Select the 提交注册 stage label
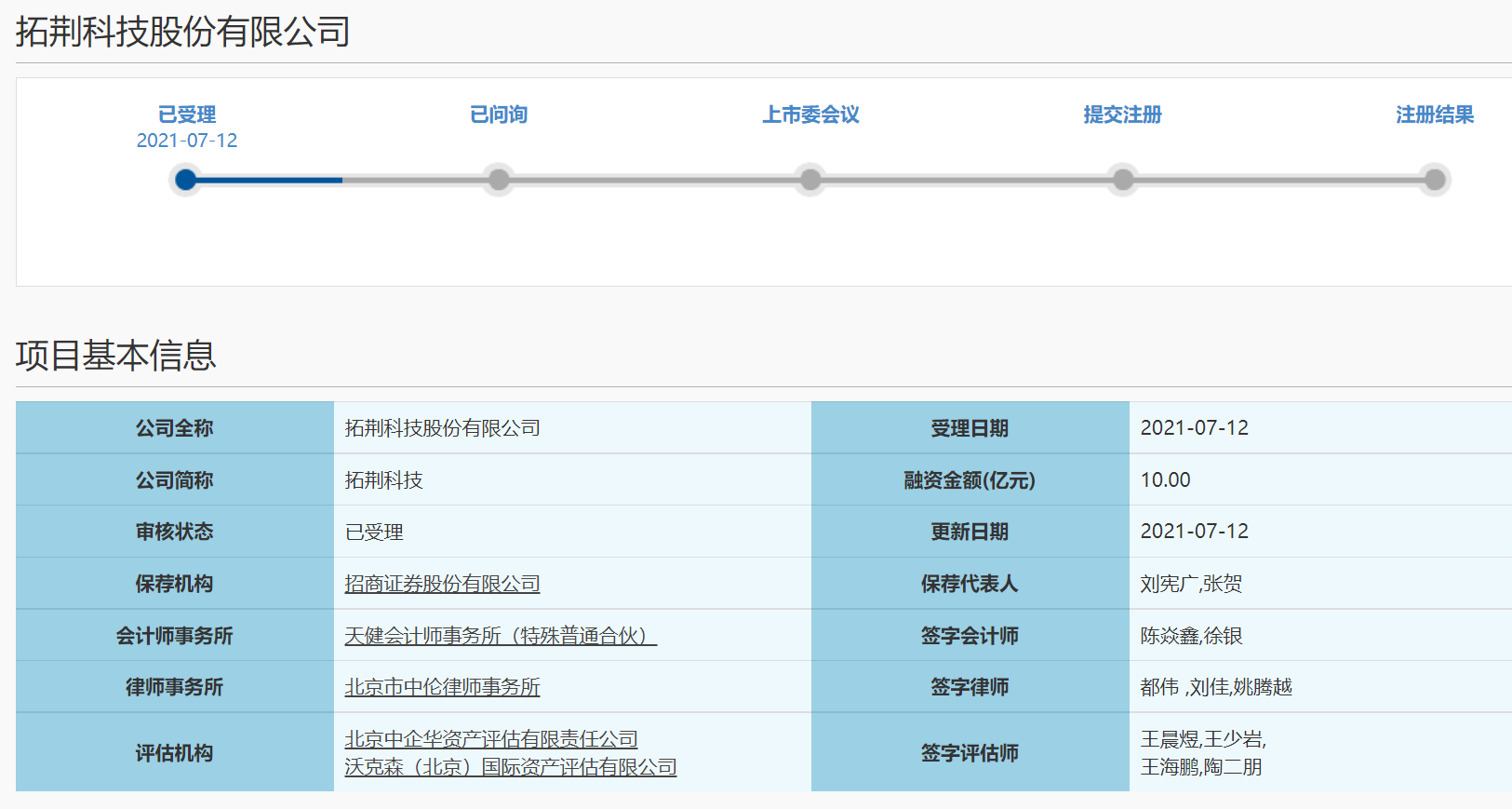The height and width of the screenshot is (809, 1512). [1123, 115]
